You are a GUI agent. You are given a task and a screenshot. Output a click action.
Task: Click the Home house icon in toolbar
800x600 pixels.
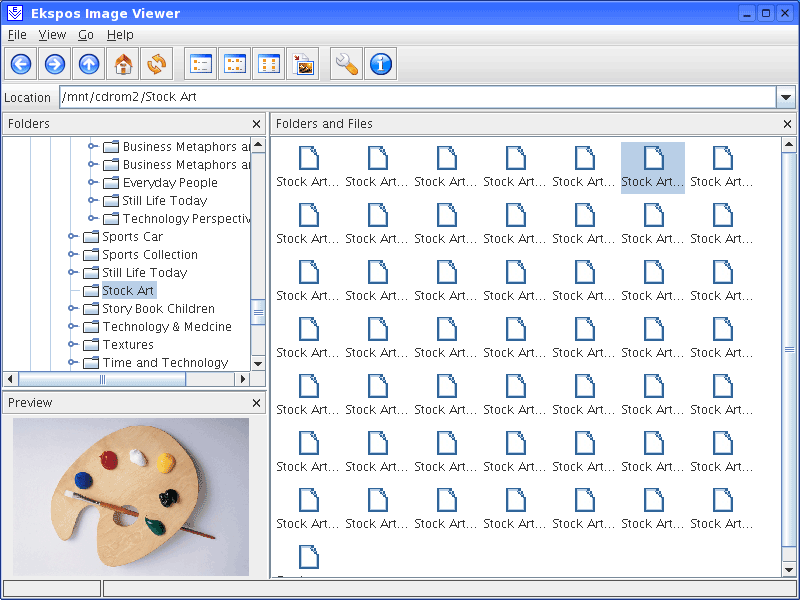coord(123,65)
